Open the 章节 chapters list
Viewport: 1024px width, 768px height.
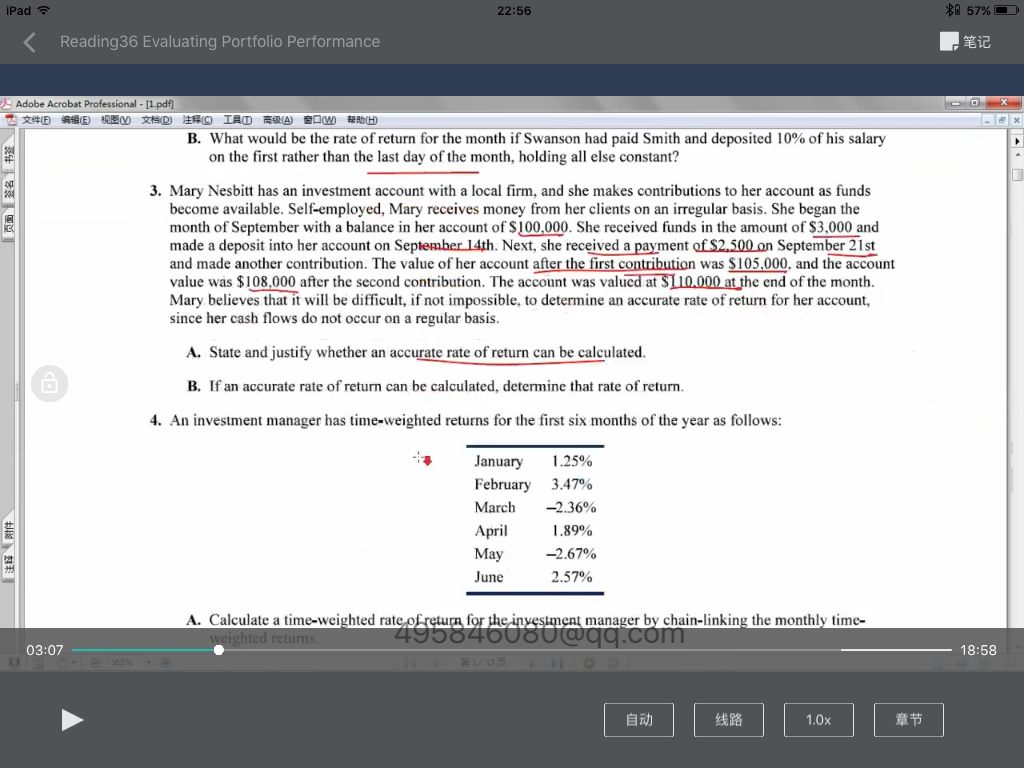[908, 720]
